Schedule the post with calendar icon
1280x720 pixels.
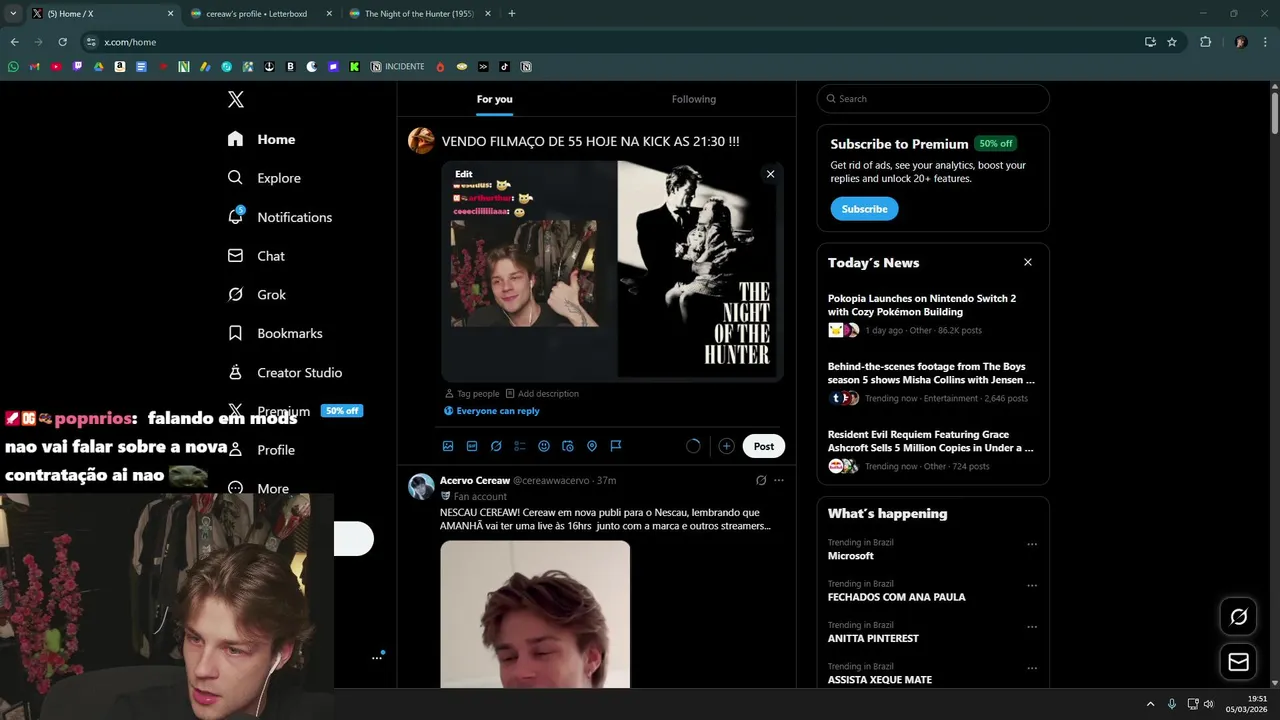[x=568, y=446]
